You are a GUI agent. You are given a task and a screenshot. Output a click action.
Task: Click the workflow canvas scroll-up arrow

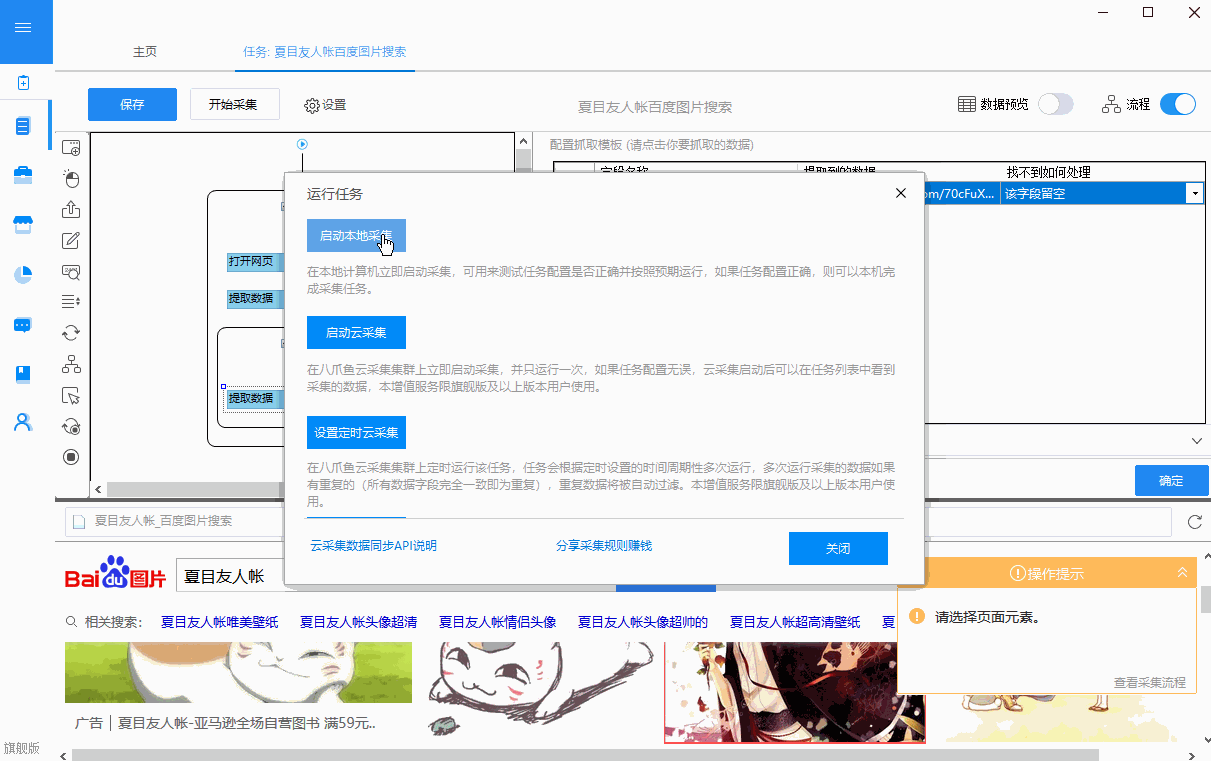click(523, 142)
